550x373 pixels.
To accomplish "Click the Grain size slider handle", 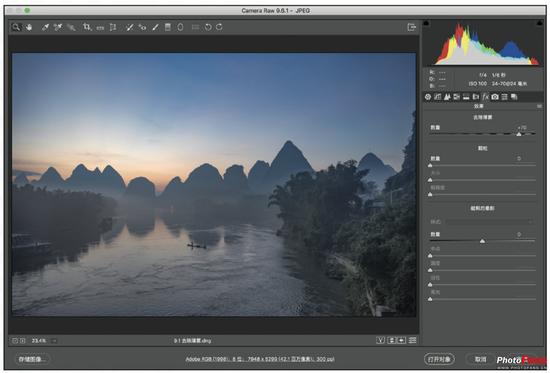I will click(x=430, y=180).
